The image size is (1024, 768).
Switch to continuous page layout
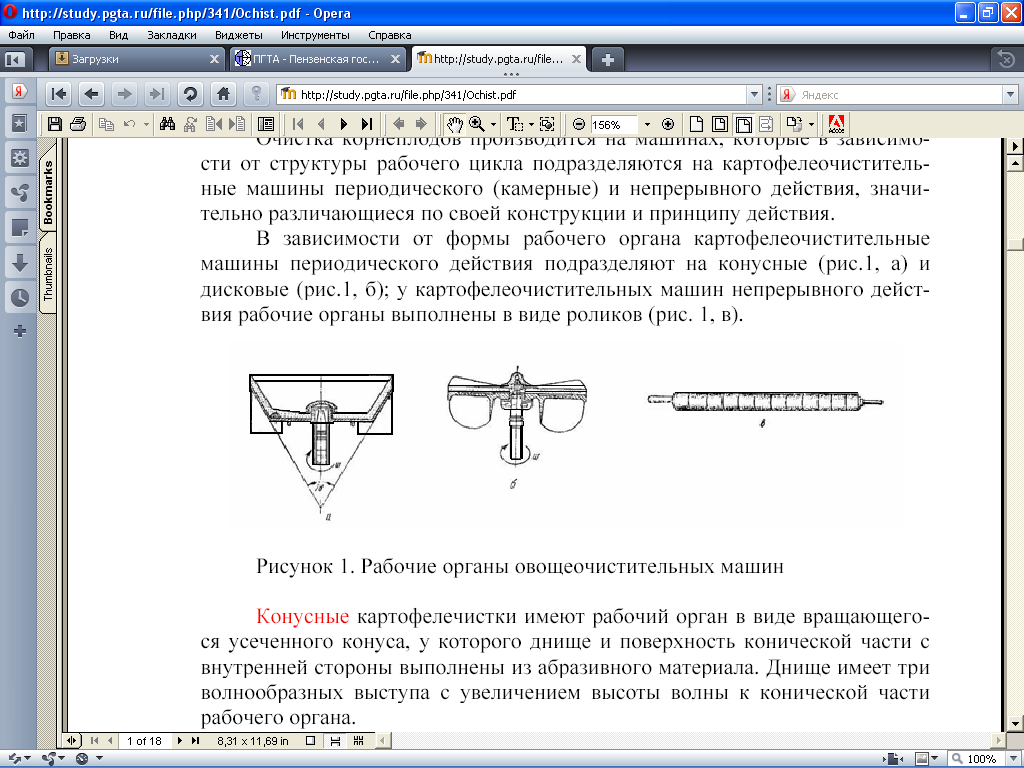[336, 741]
